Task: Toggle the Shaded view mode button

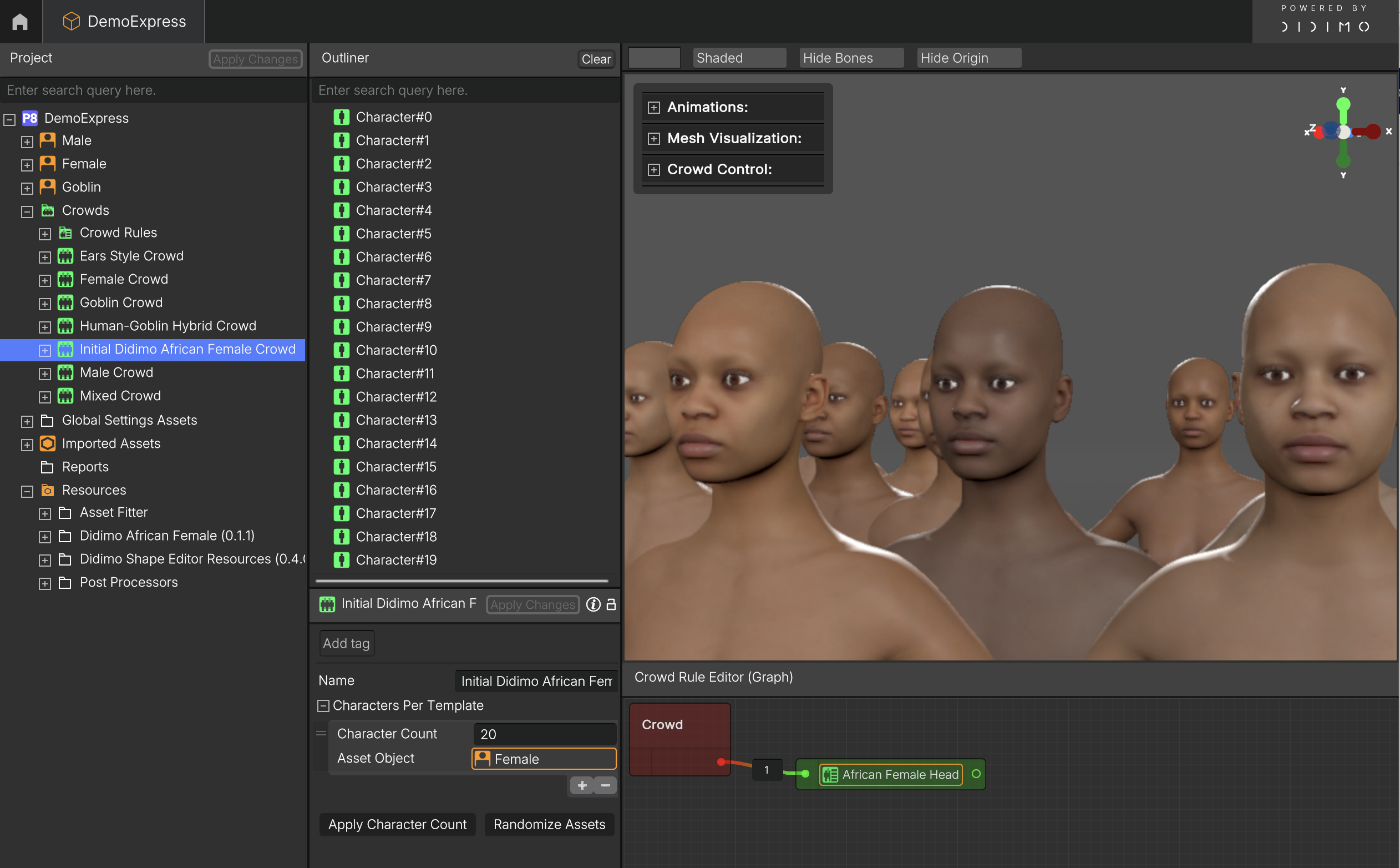Action: point(738,58)
